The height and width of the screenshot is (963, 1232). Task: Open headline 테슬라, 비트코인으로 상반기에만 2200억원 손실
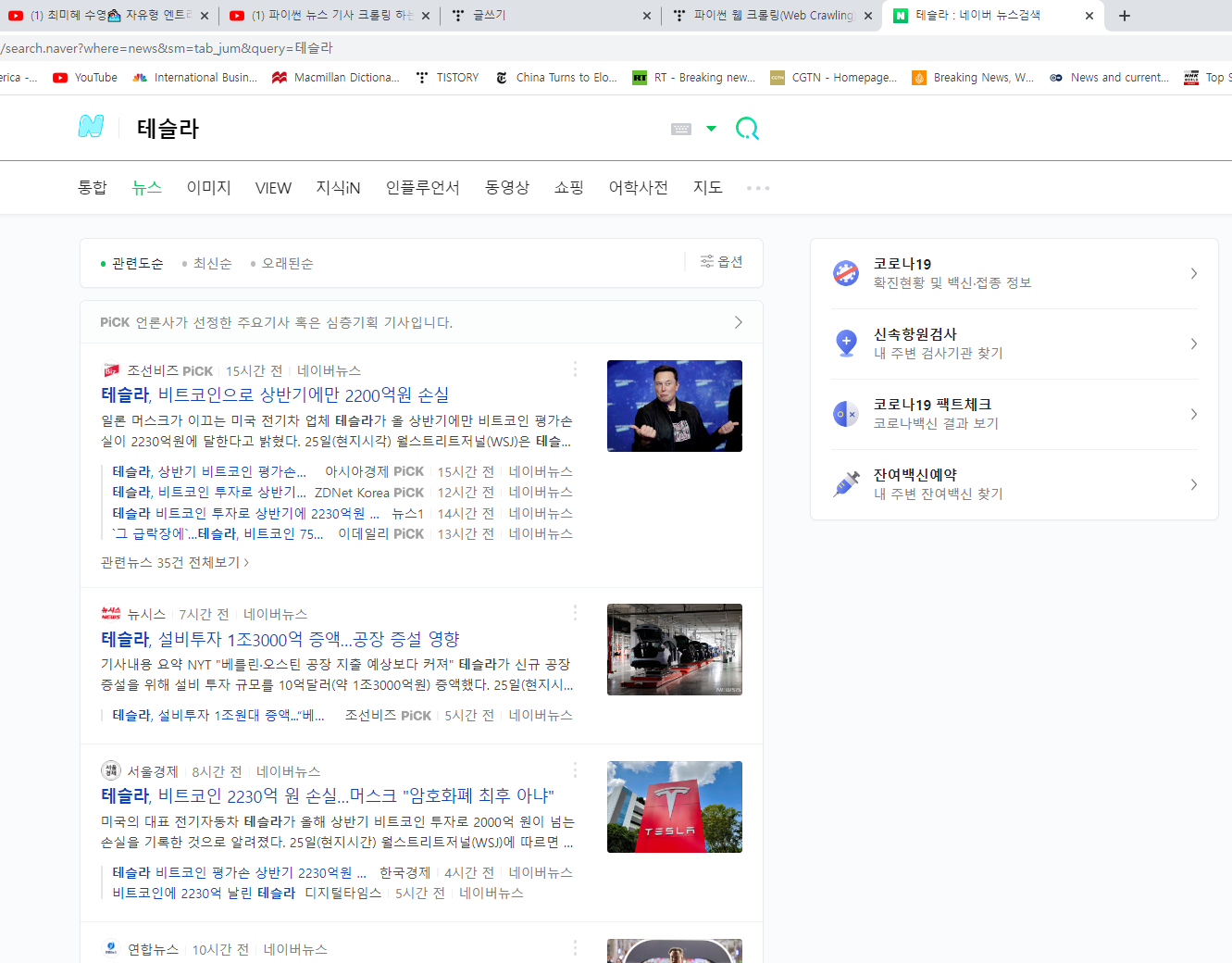pos(275,395)
